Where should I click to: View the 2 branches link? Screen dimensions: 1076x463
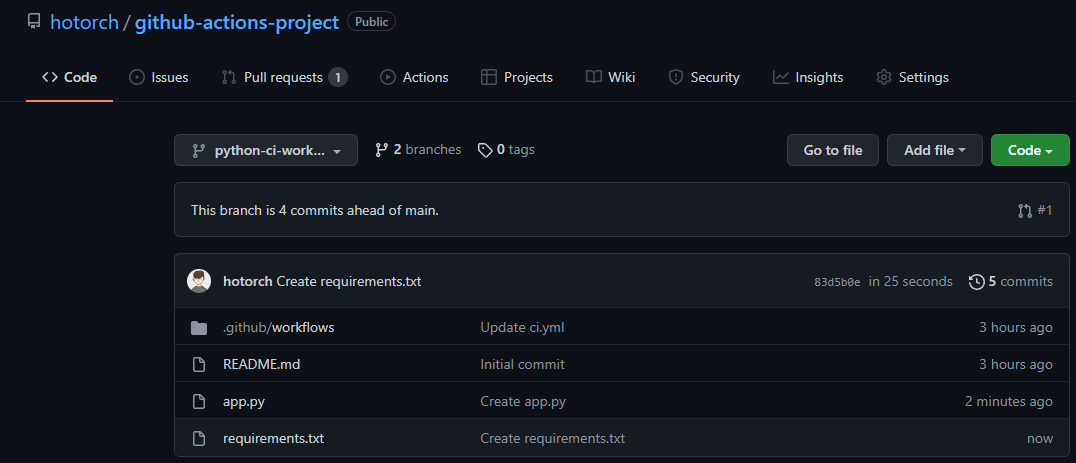[x=418, y=150]
